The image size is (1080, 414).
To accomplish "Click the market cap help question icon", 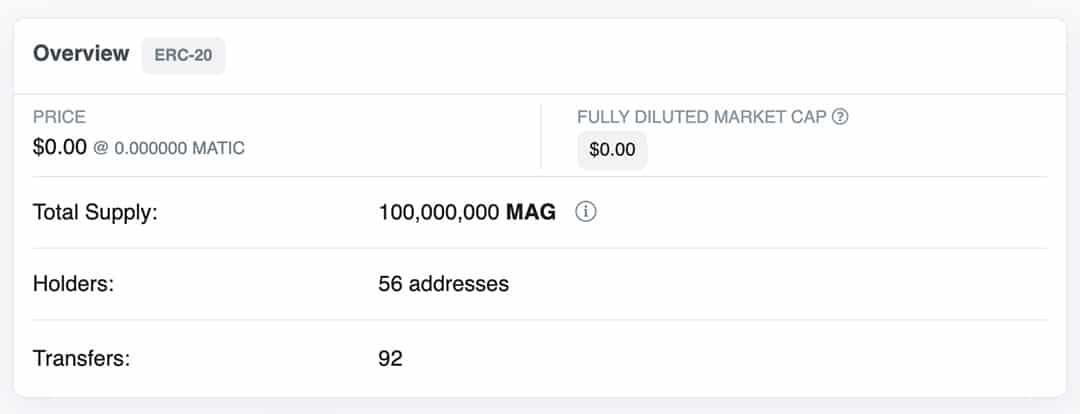I will click(840, 117).
